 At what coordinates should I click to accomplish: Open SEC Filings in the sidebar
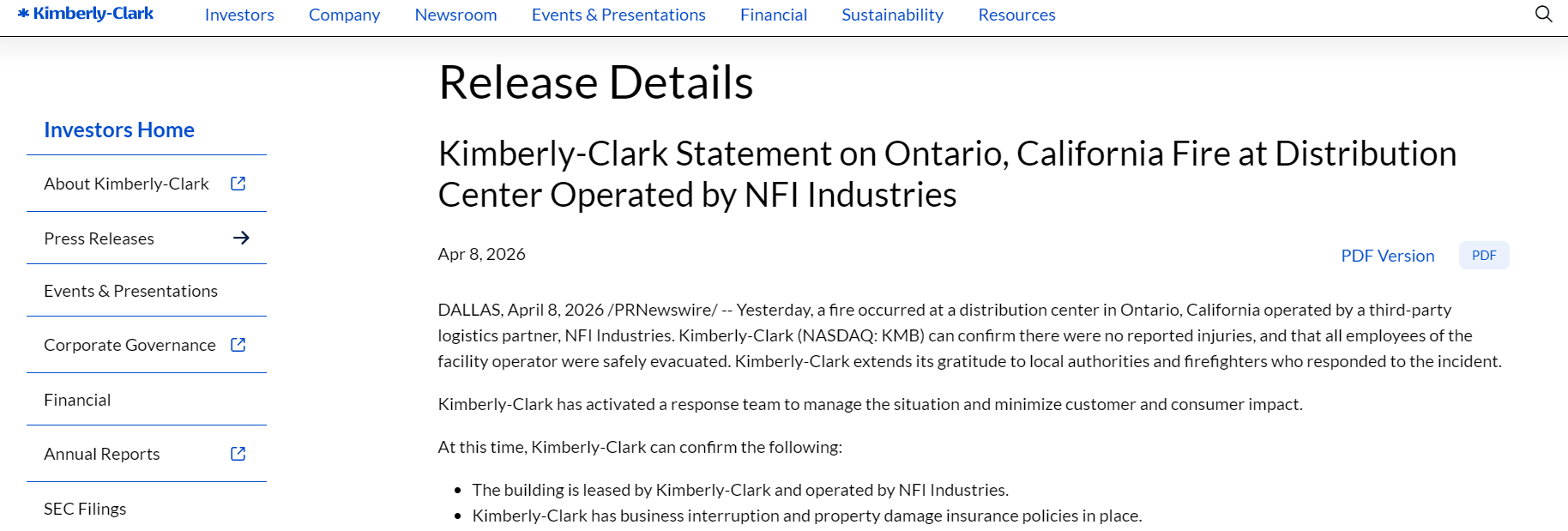(85, 509)
